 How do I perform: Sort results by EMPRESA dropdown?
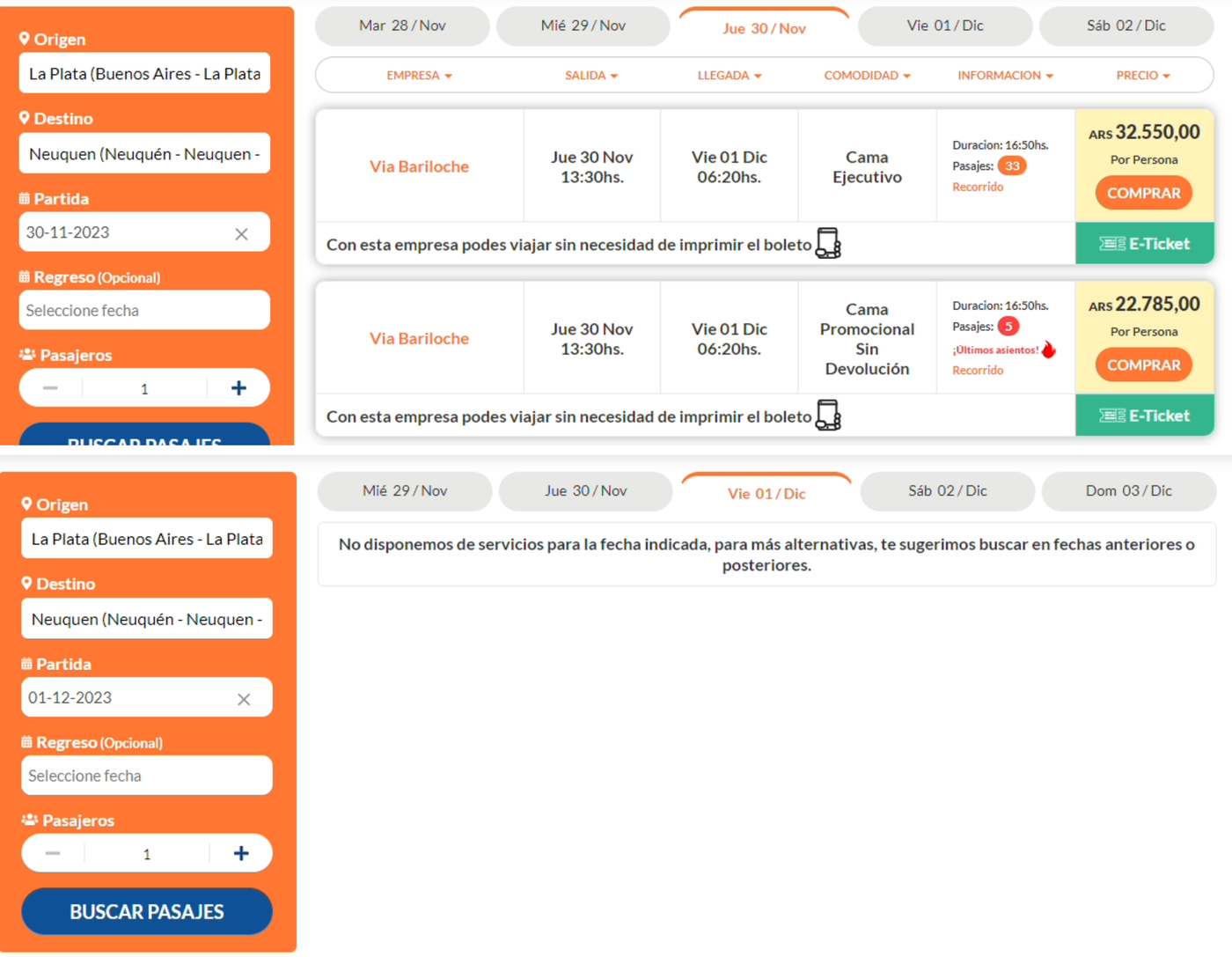(419, 76)
